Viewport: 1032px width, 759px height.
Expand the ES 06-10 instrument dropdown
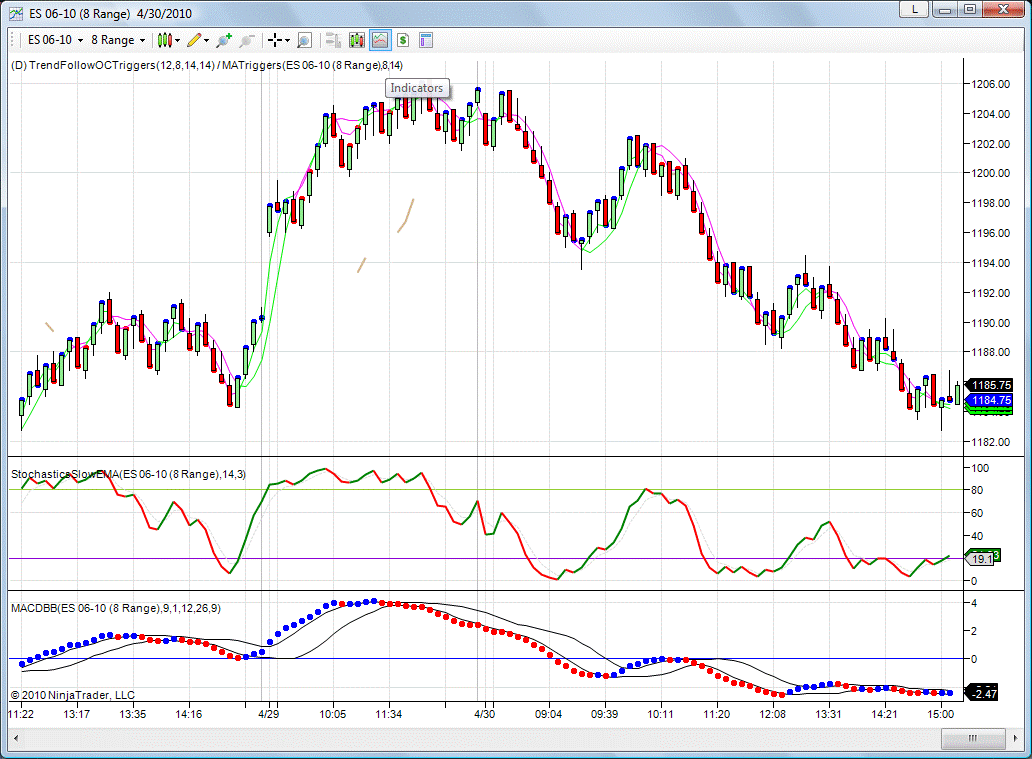[80, 40]
